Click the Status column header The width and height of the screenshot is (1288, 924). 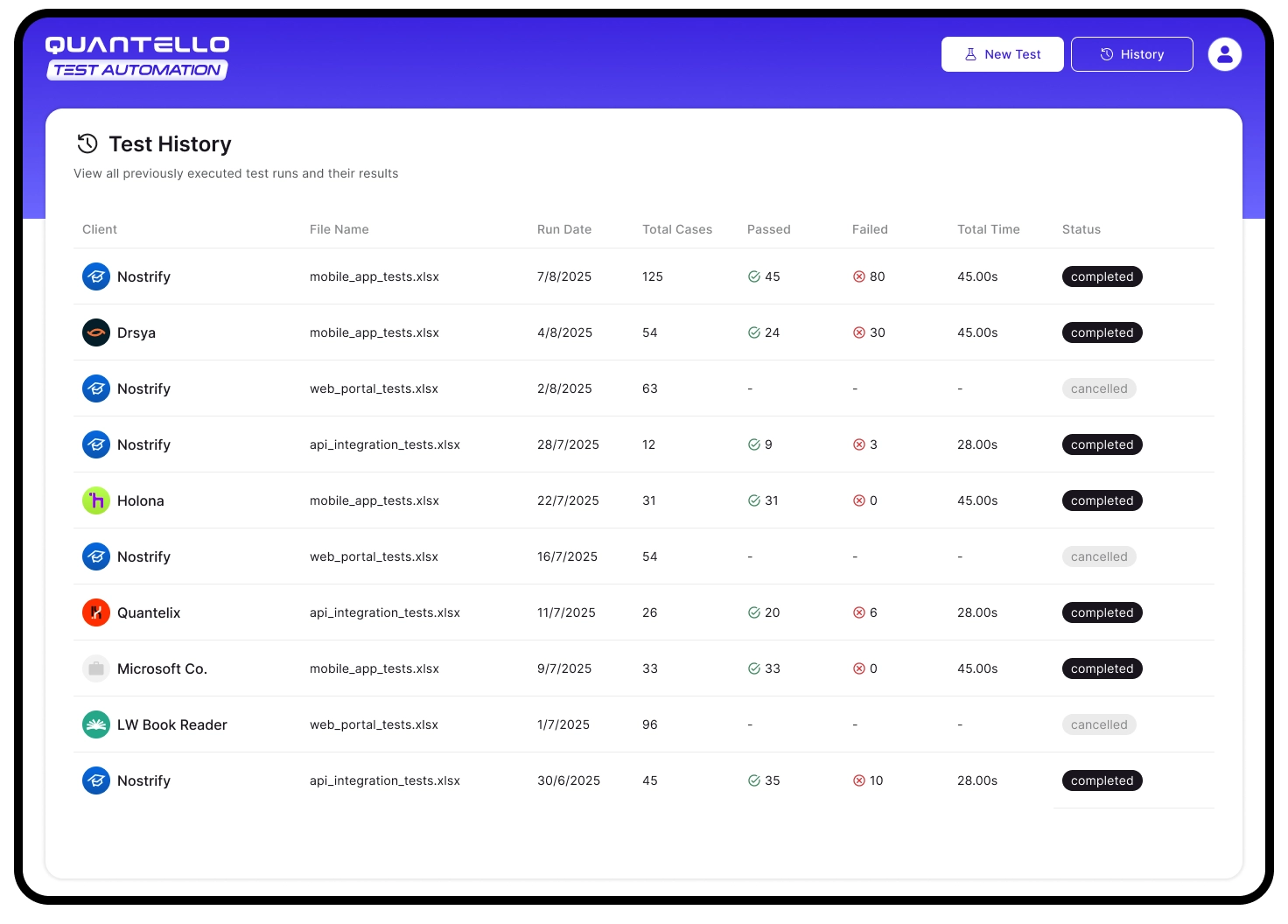(x=1081, y=229)
